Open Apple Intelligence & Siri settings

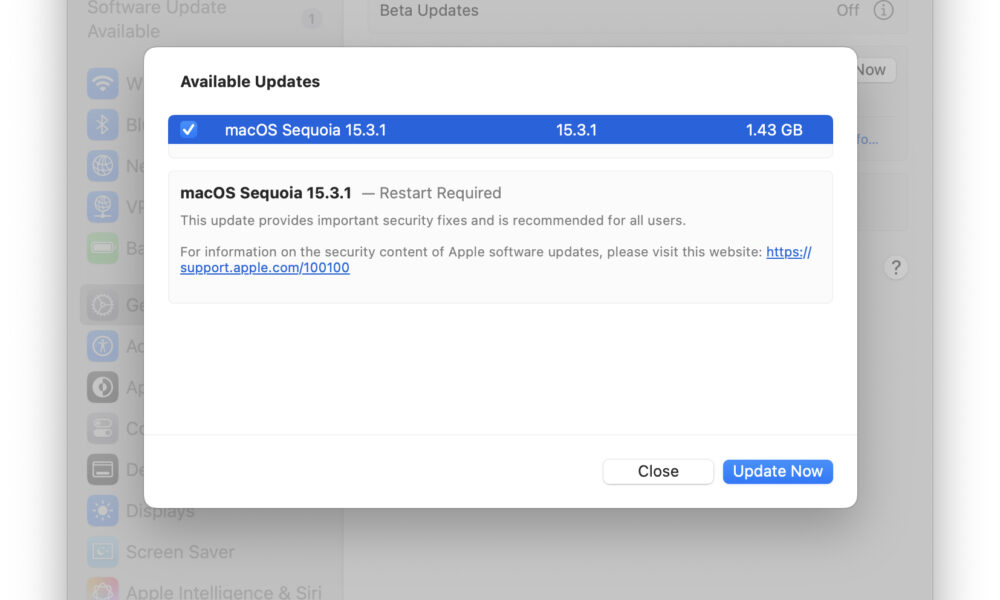(223, 592)
